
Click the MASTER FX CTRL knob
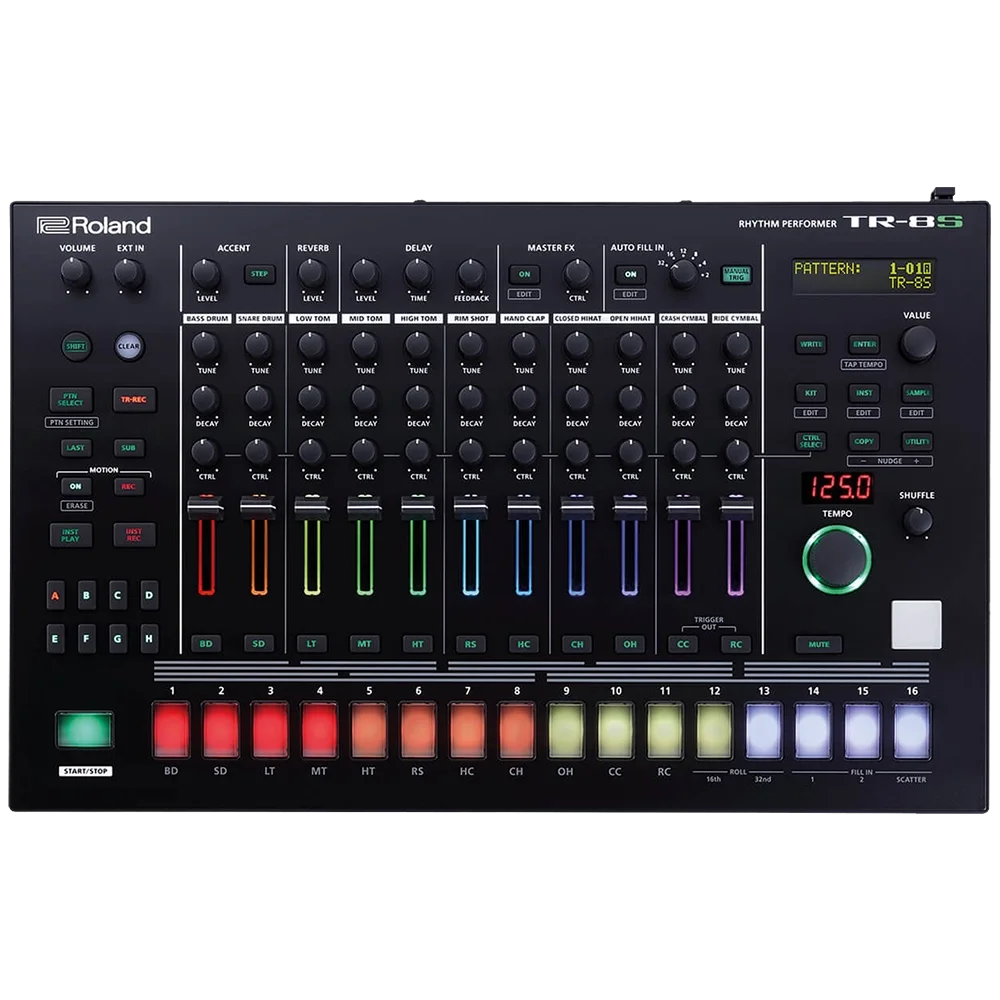pyautogui.click(x=577, y=274)
